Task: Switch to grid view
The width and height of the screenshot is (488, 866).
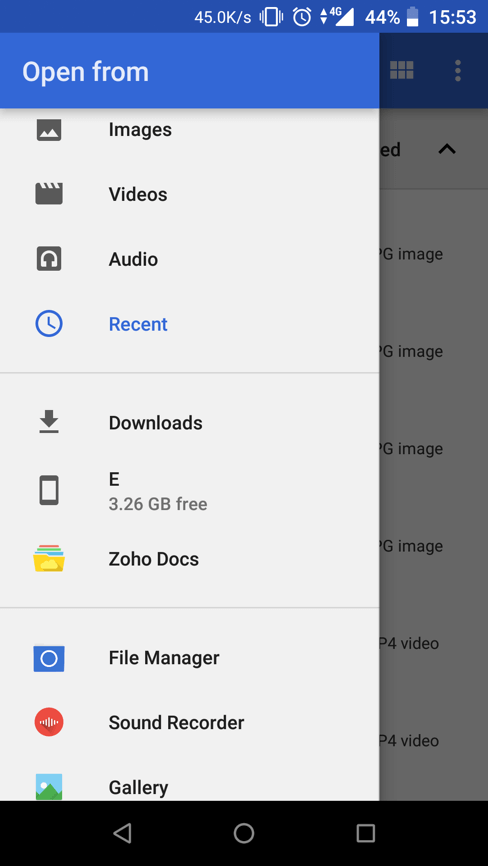Action: point(402,70)
